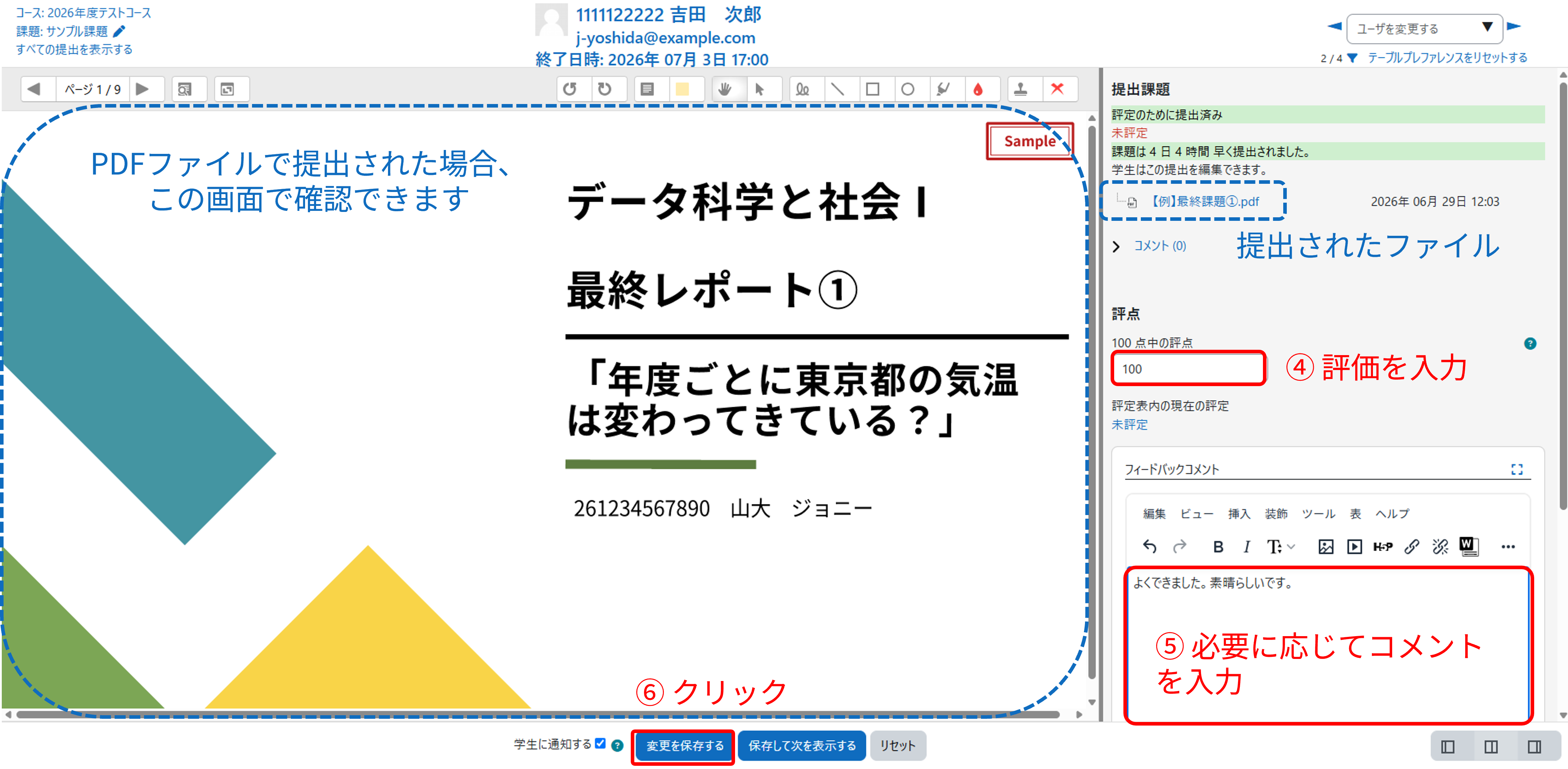Click the redo icon in editor
This screenshot has width=1568, height=769.
pos(1180,547)
